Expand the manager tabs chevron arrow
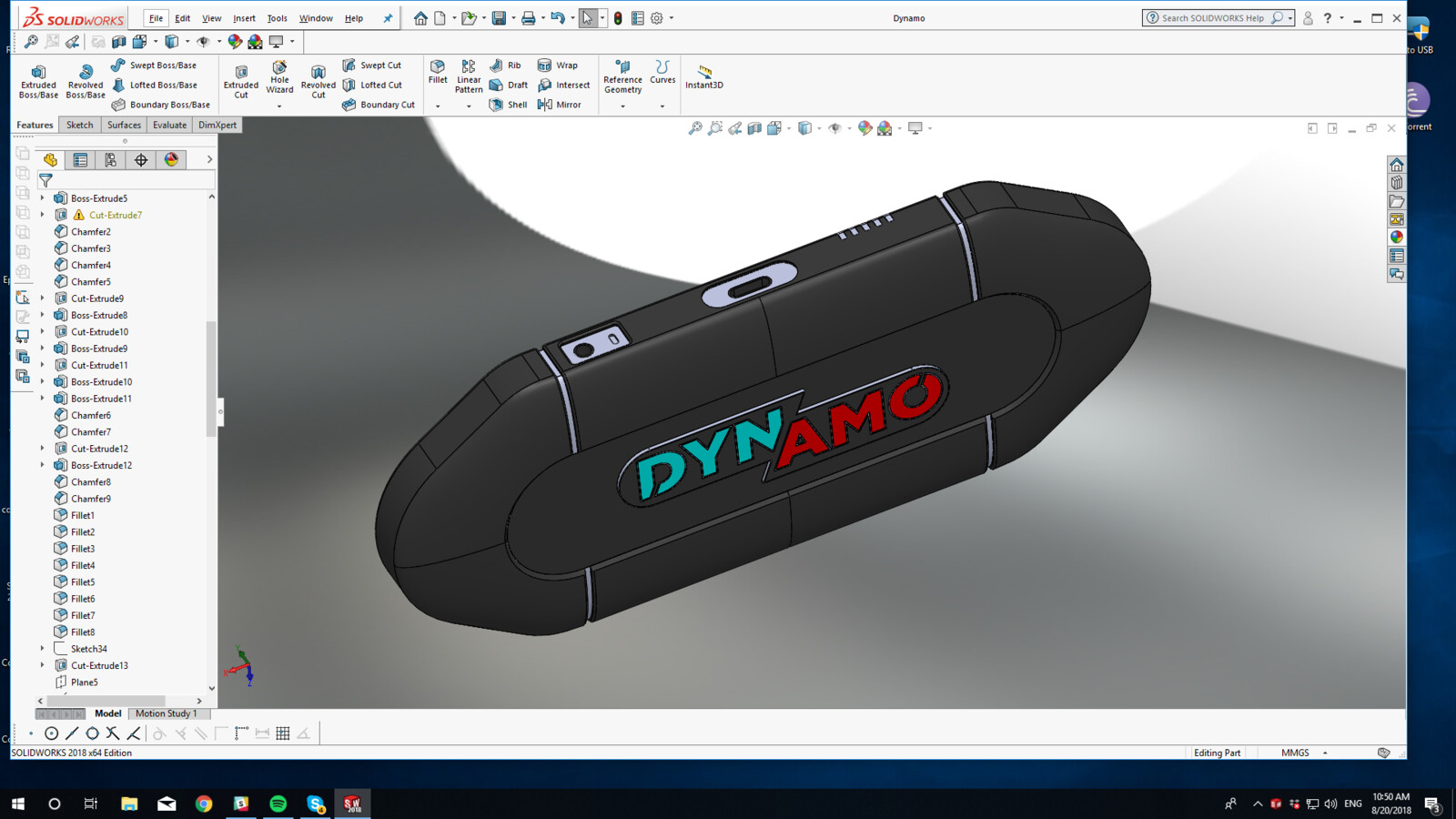The height and width of the screenshot is (819, 1456). pos(209,160)
